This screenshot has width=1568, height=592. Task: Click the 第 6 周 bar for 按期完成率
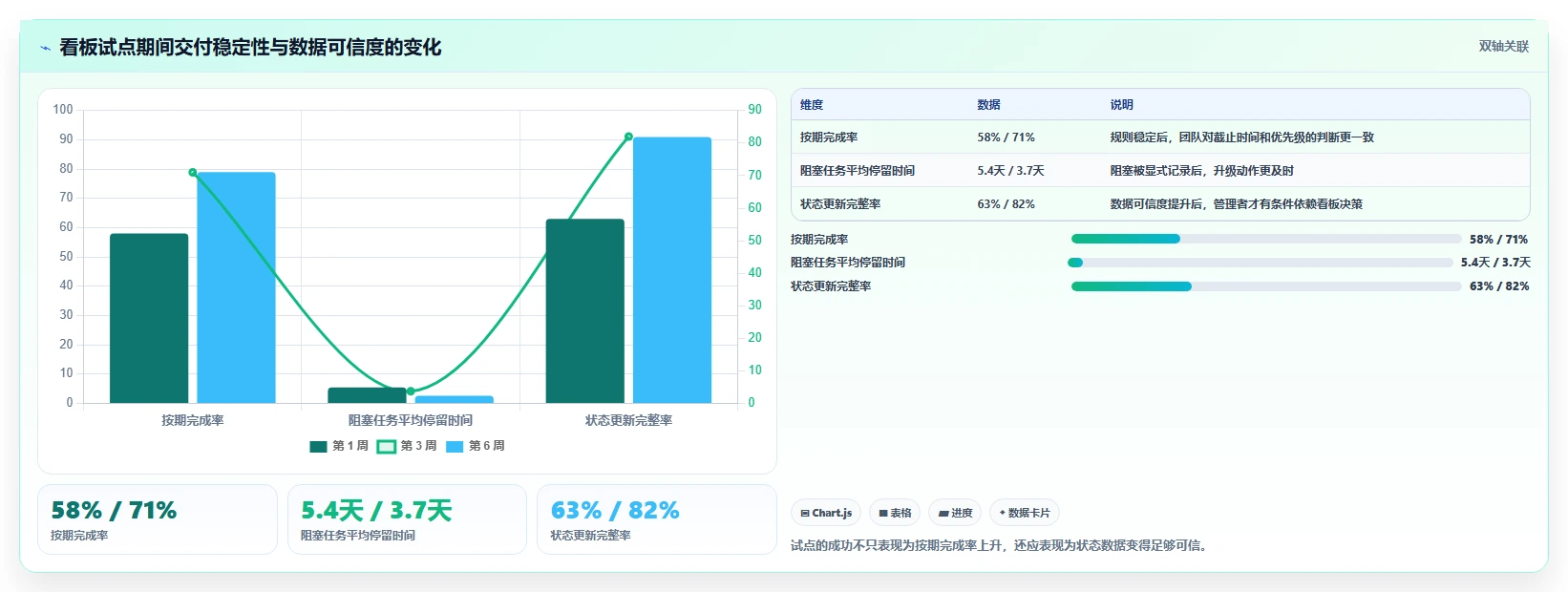pyautogui.click(x=236, y=287)
